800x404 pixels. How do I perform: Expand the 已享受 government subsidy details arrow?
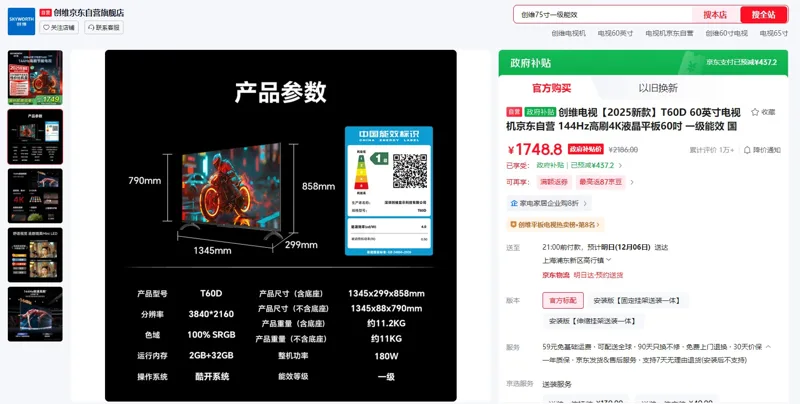(620, 165)
